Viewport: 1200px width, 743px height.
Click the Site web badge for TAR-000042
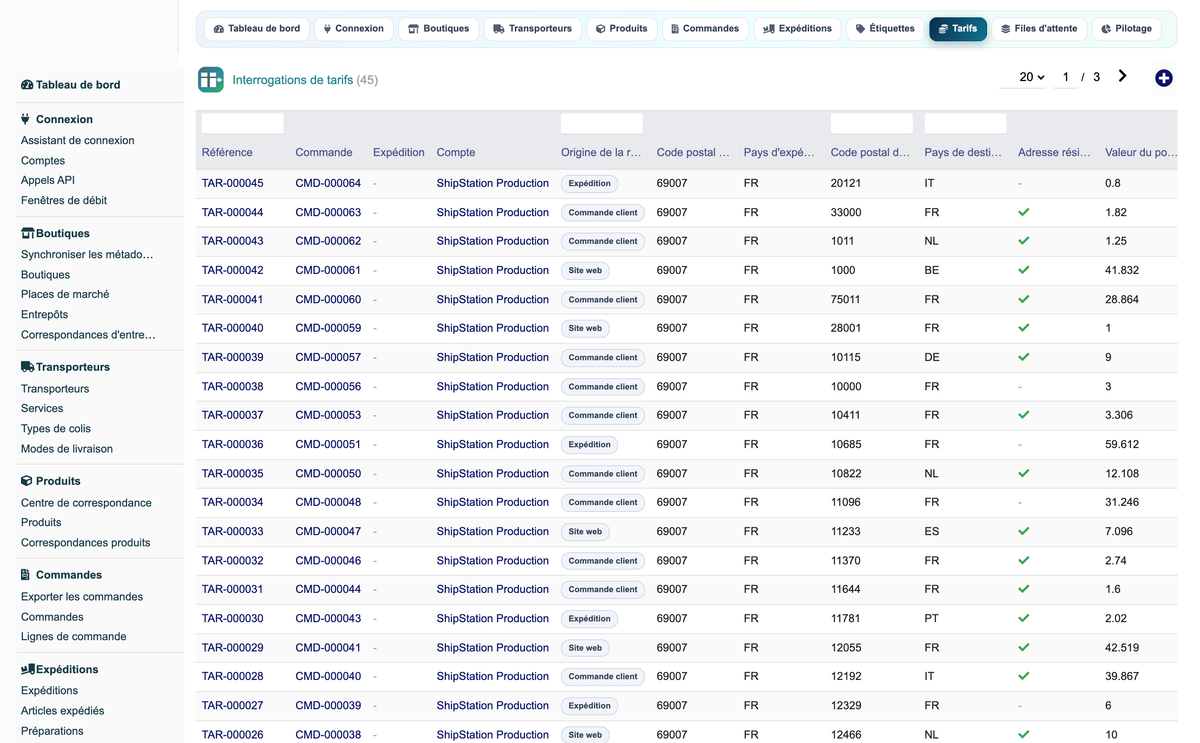[x=585, y=270]
